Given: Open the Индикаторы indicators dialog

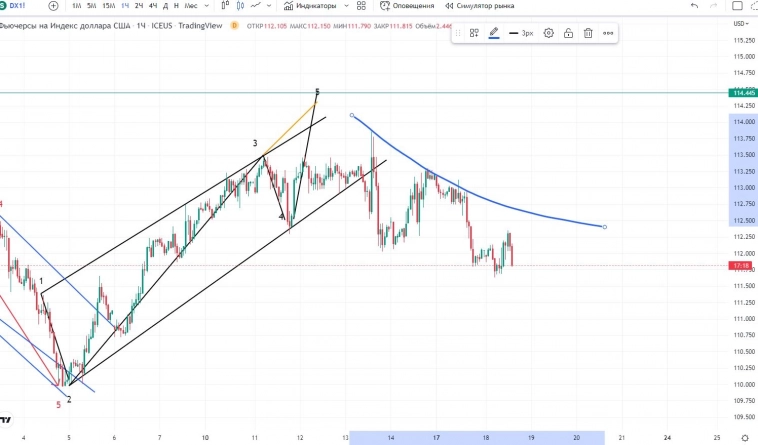Looking at the screenshot, I should pyautogui.click(x=310, y=6).
